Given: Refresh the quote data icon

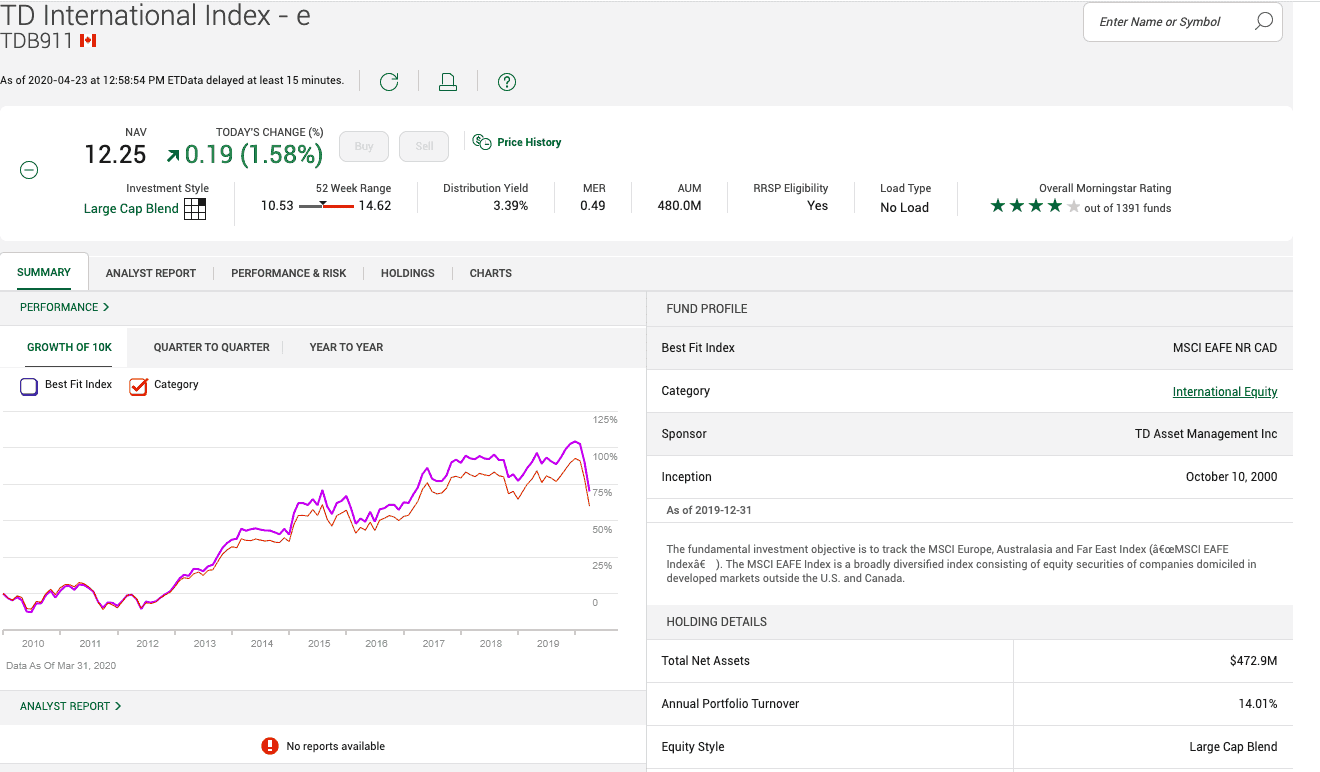Looking at the screenshot, I should (x=389, y=82).
